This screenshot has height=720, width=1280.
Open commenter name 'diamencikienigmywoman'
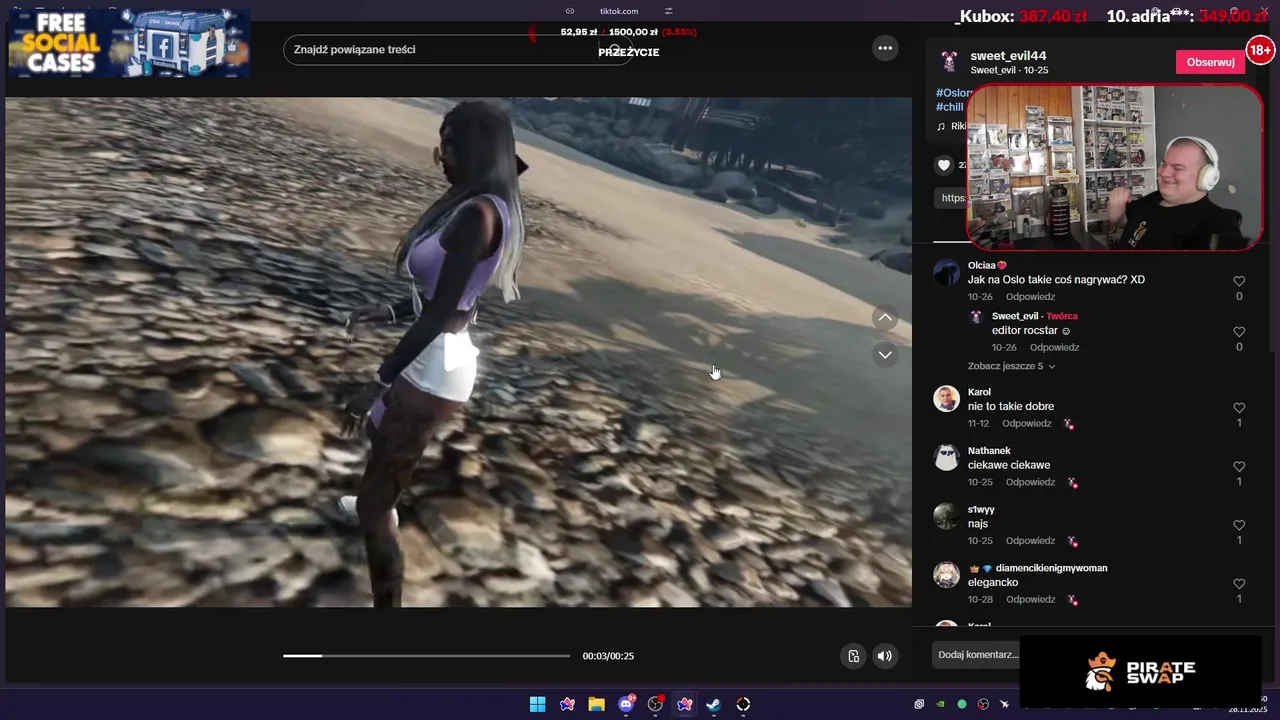[1051, 568]
